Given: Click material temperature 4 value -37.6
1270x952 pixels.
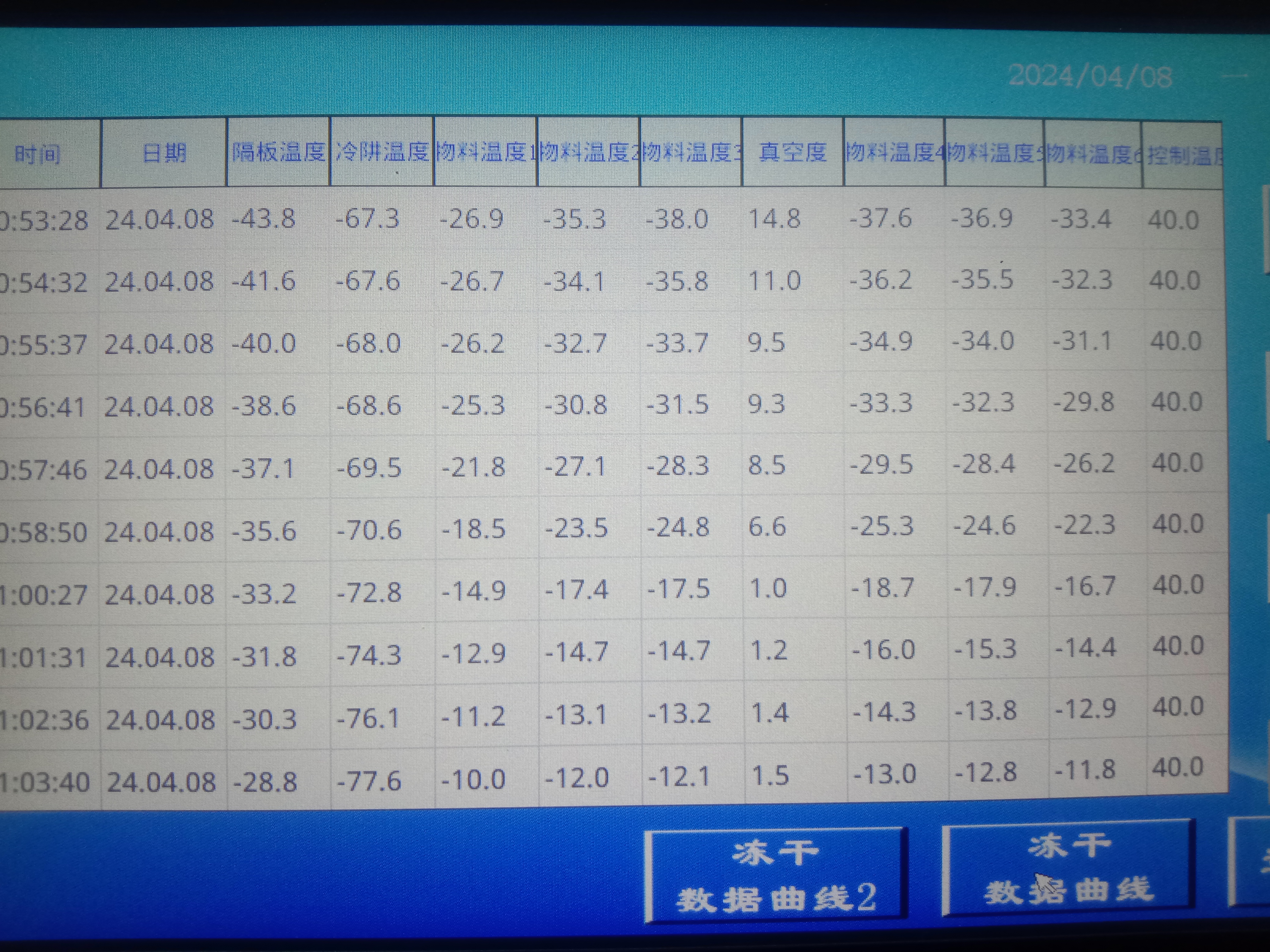Looking at the screenshot, I should (881, 219).
